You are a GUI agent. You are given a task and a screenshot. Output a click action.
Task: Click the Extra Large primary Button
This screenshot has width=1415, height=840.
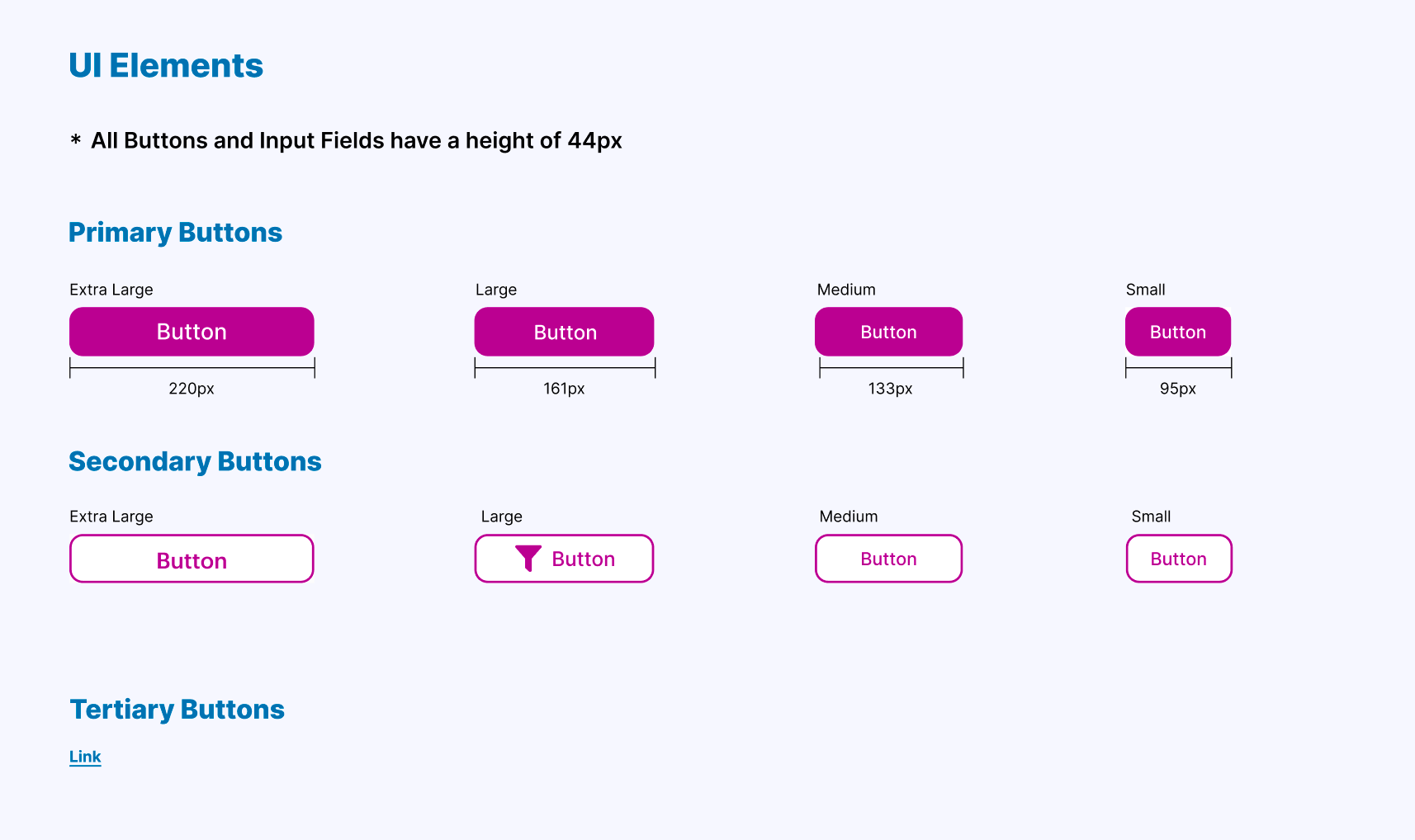coord(192,332)
